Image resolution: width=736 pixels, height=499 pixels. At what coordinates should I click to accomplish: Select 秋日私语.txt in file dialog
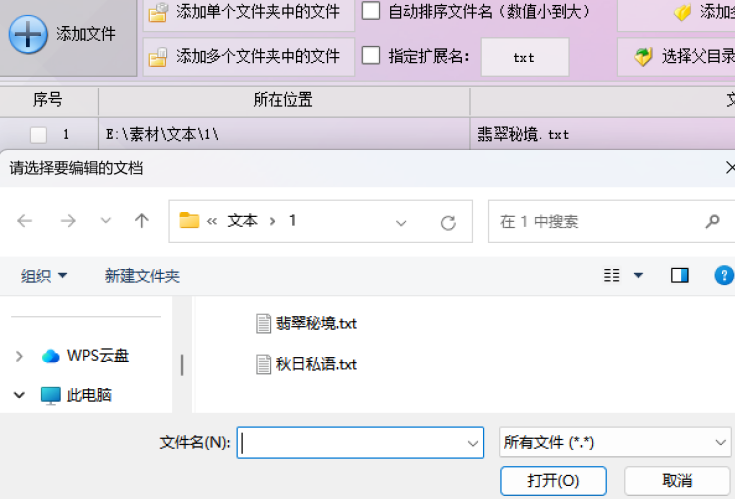click(x=307, y=365)
